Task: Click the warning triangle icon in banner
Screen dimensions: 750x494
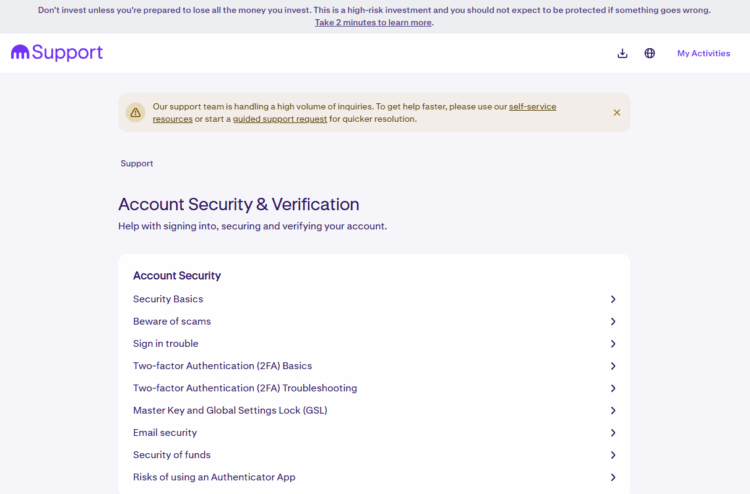Action: [x=136, y=112]
